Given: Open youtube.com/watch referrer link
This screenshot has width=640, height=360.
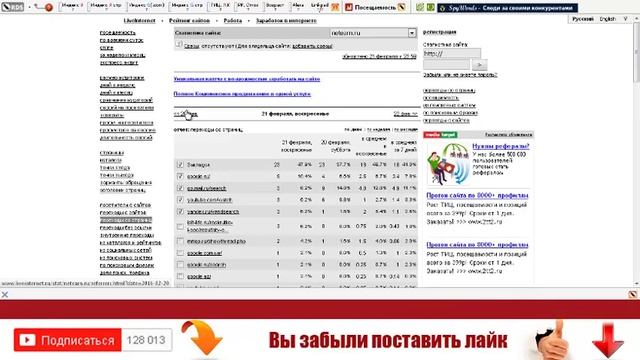Looking at the screenshot, I should (x=209, y=200).
